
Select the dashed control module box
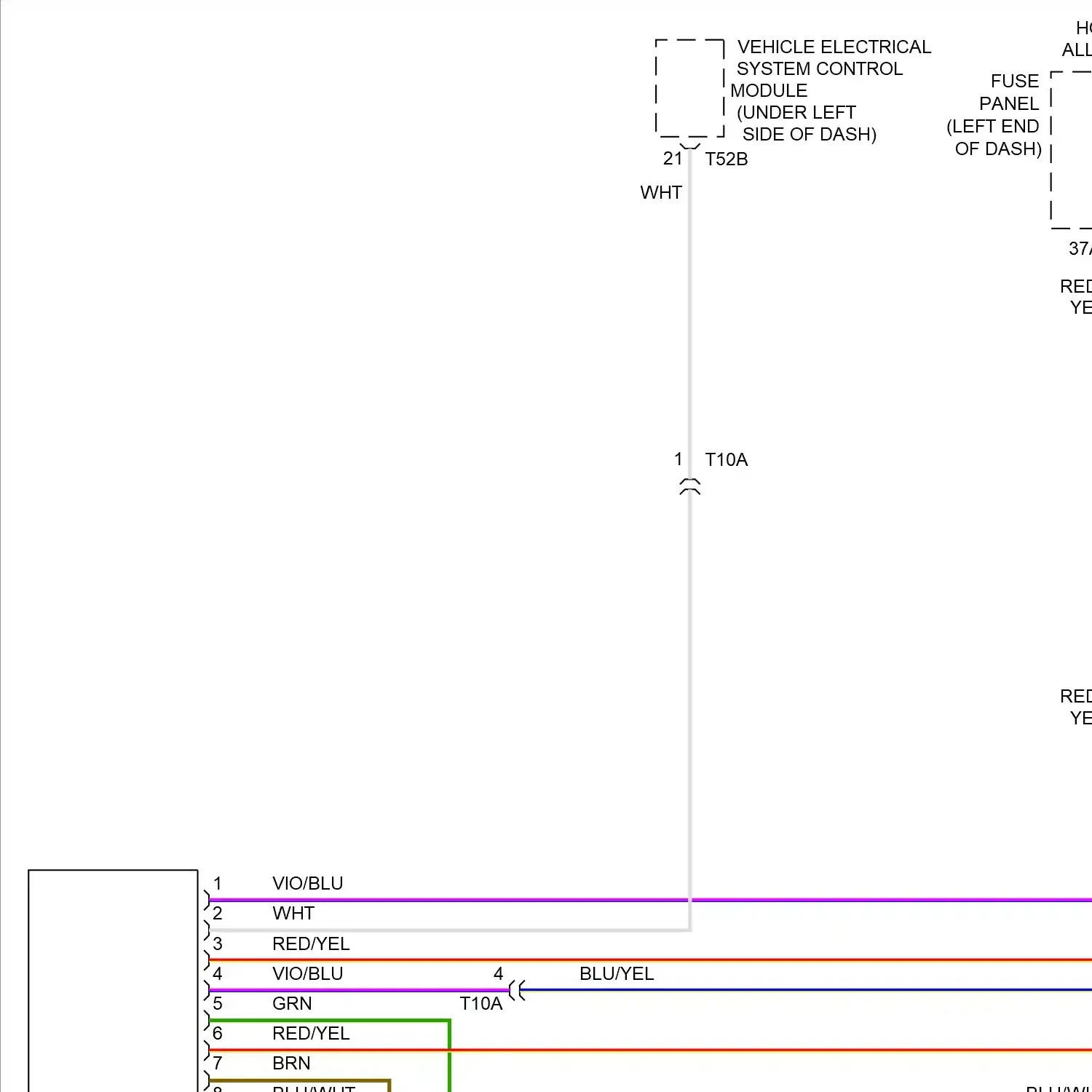690,88
